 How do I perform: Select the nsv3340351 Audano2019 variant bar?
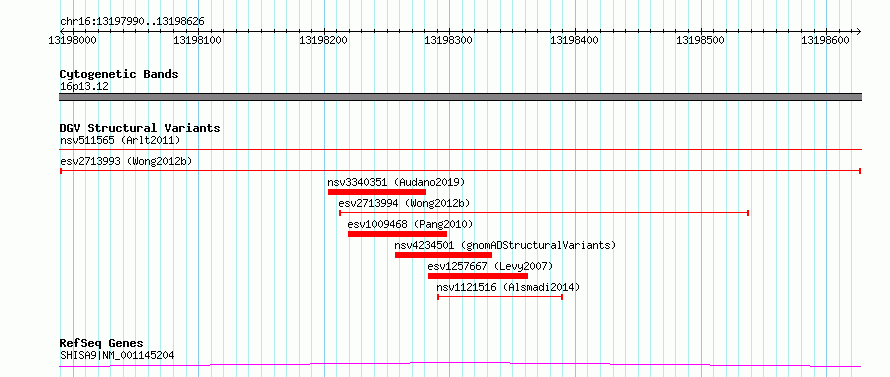(377, 192)
